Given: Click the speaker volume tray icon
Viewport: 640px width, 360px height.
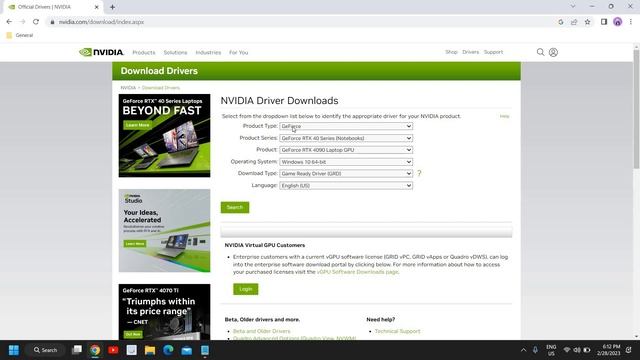Looking at the screenshot, I should [577, 350].
